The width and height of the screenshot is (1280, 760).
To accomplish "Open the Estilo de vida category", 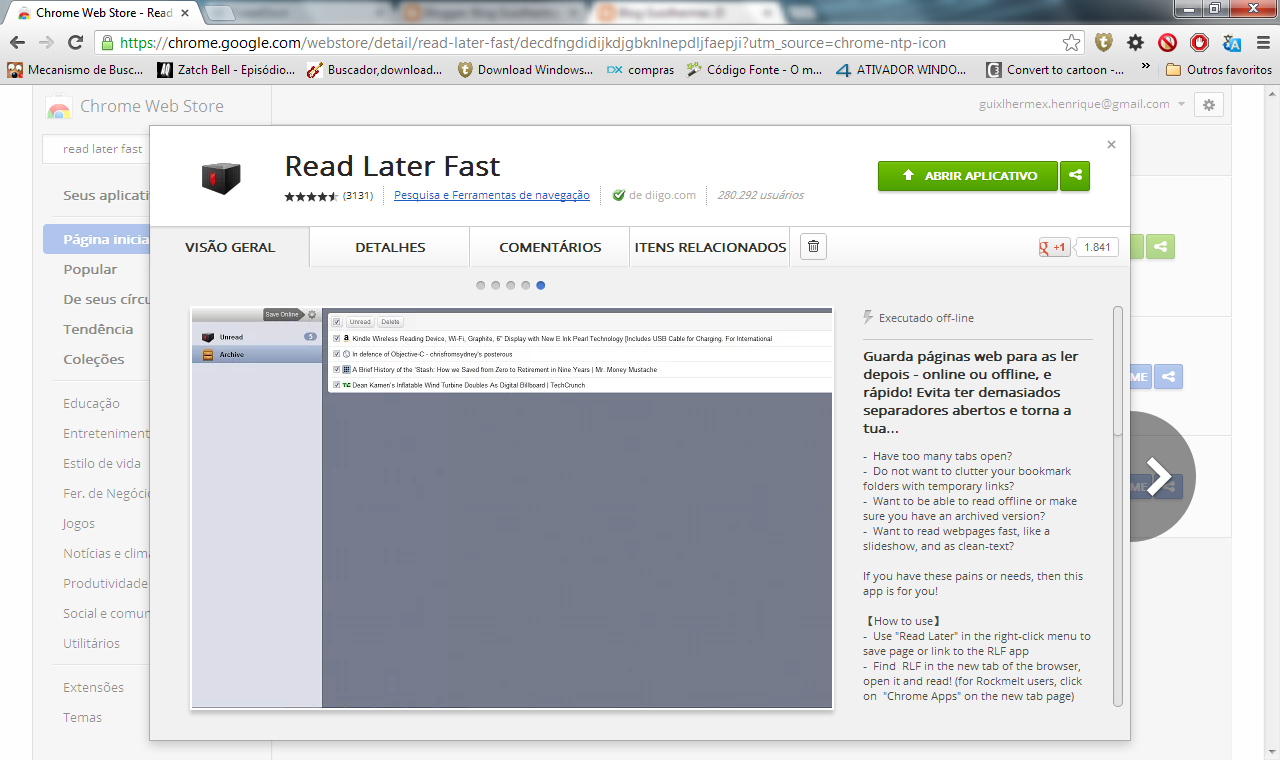I will 102,463.
